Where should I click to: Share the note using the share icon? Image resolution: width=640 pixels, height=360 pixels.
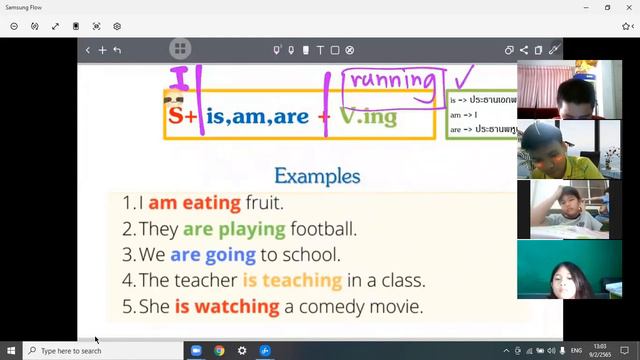(524, 50)
